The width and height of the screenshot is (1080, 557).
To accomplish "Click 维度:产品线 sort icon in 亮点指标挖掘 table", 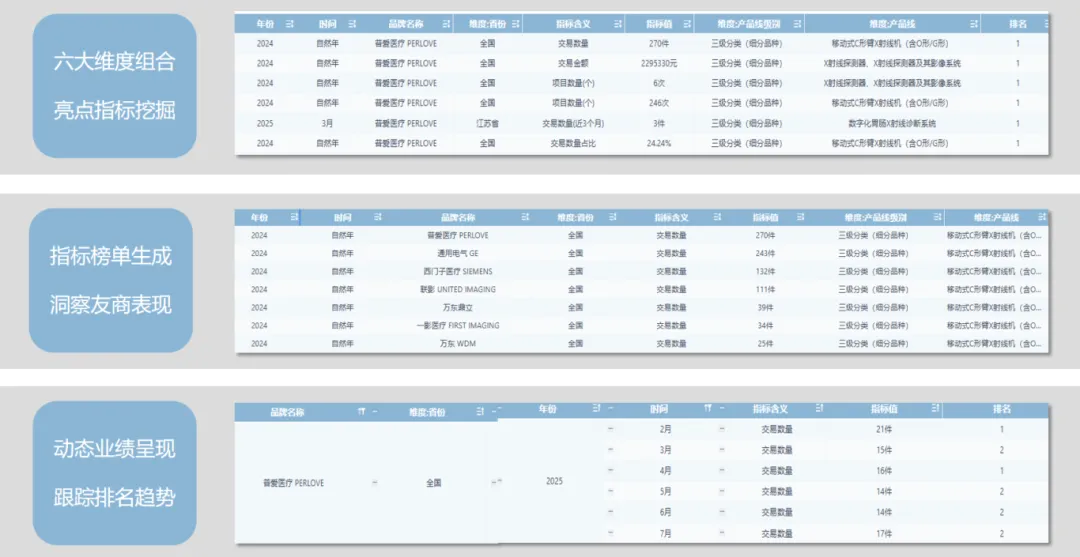I will (973, 23).
